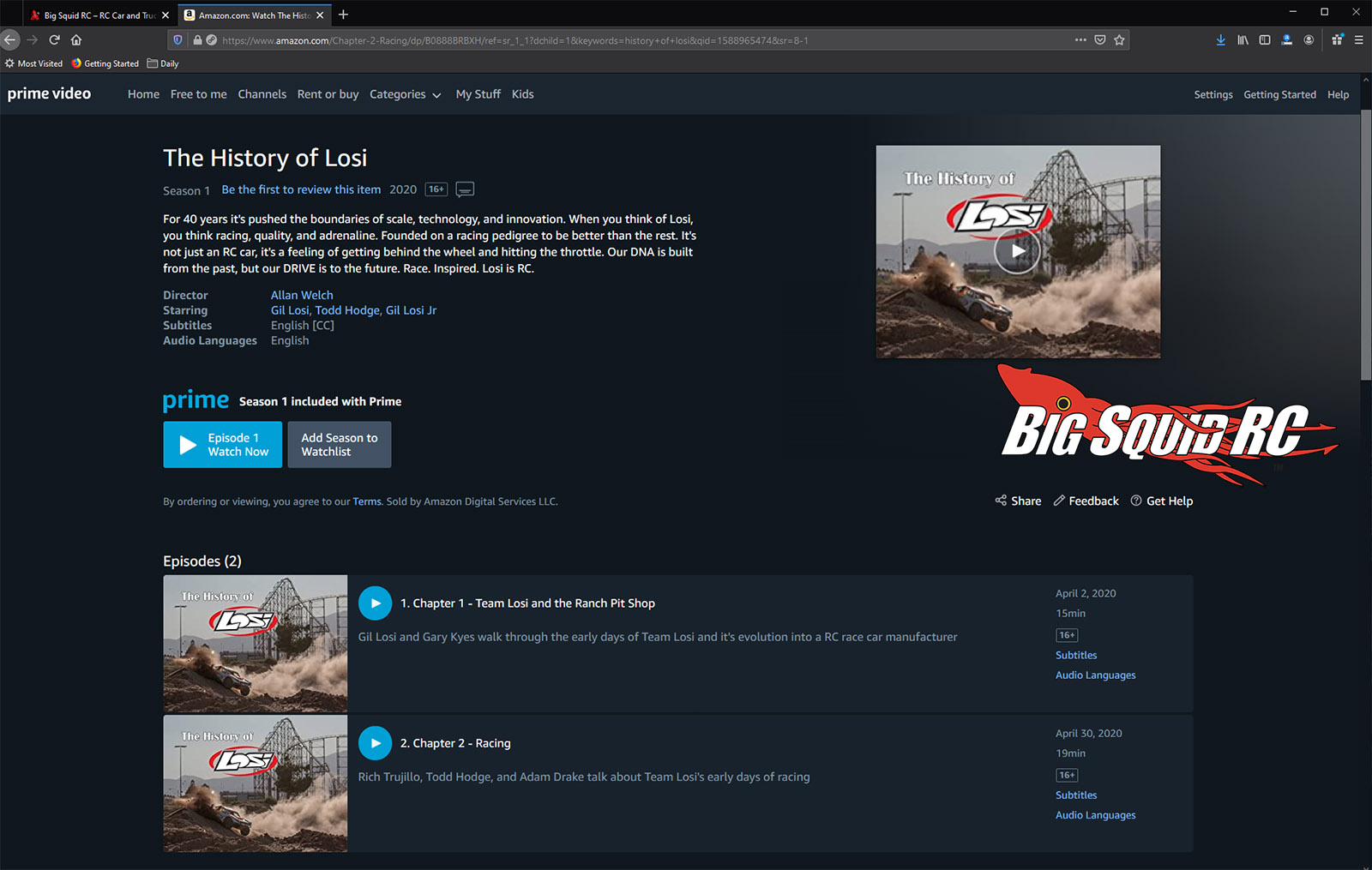Open the Getting Started page link
Image resolution: width=1372 pixels, height=870 pixels.
[1279, 94]
